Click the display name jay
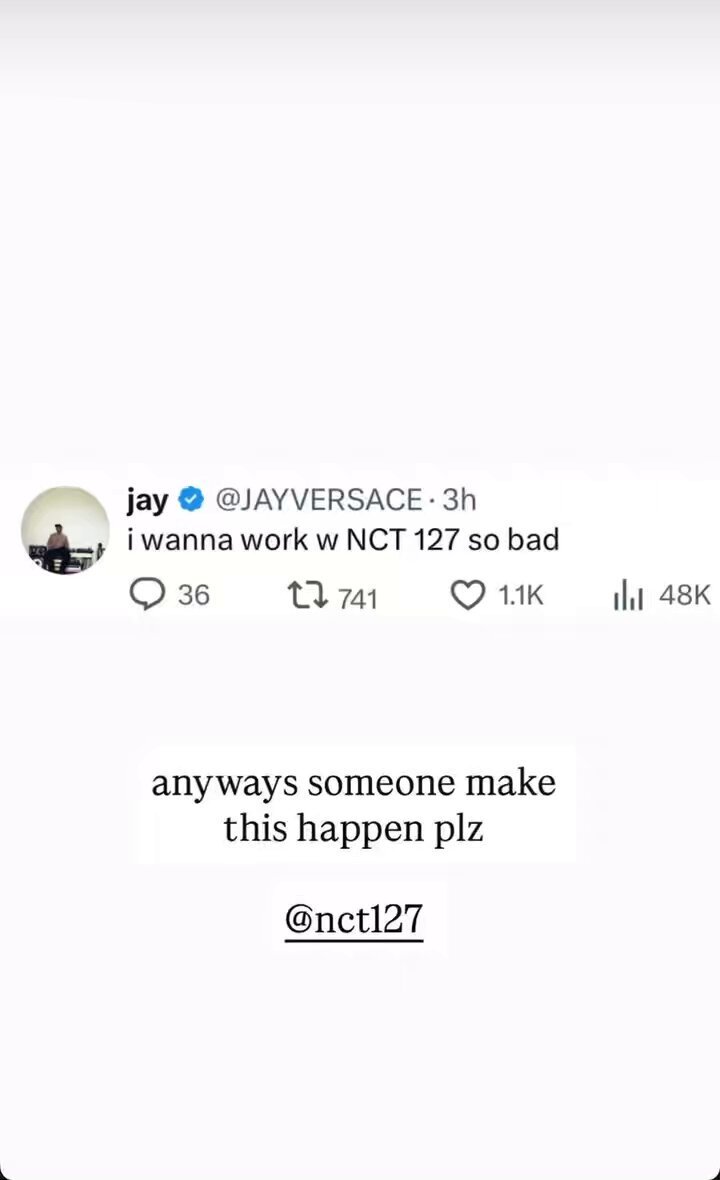The image size is (720, 1180). (x=147, y=500)
